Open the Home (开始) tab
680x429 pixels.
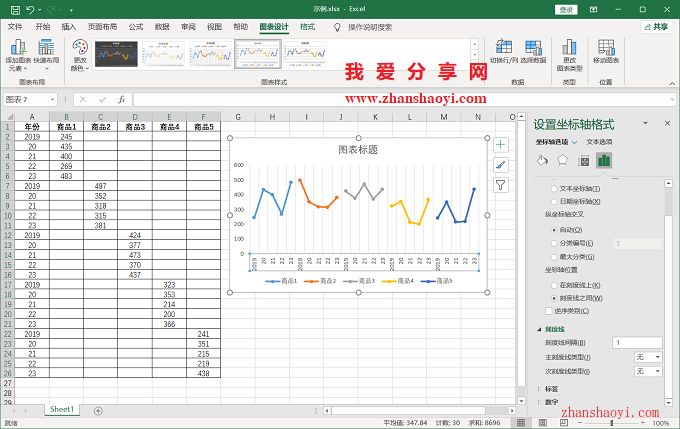coord(42,27)
